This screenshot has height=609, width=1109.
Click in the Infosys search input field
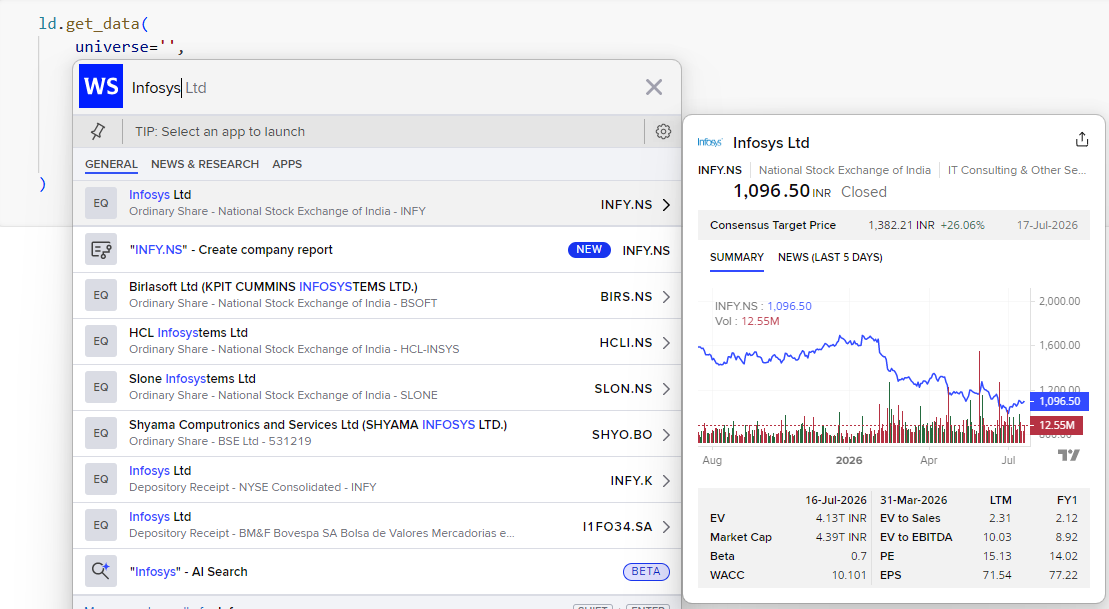tap(382, 88)
